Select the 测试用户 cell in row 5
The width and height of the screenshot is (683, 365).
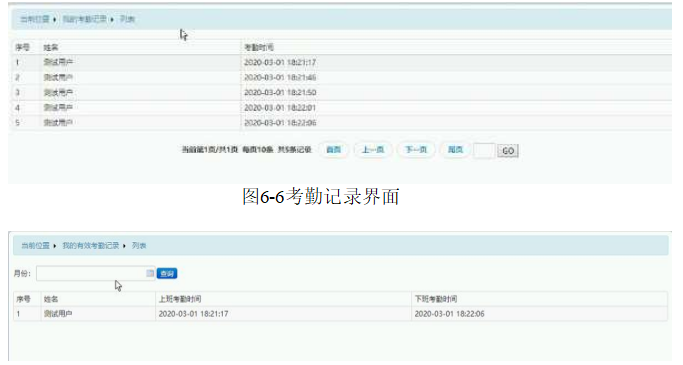click(x=58, y=123)
